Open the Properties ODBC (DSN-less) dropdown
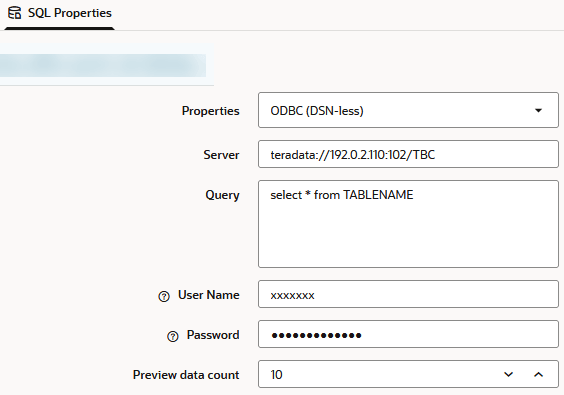The height and width of the screenshot is (395, 564). (x=408, y=110)
